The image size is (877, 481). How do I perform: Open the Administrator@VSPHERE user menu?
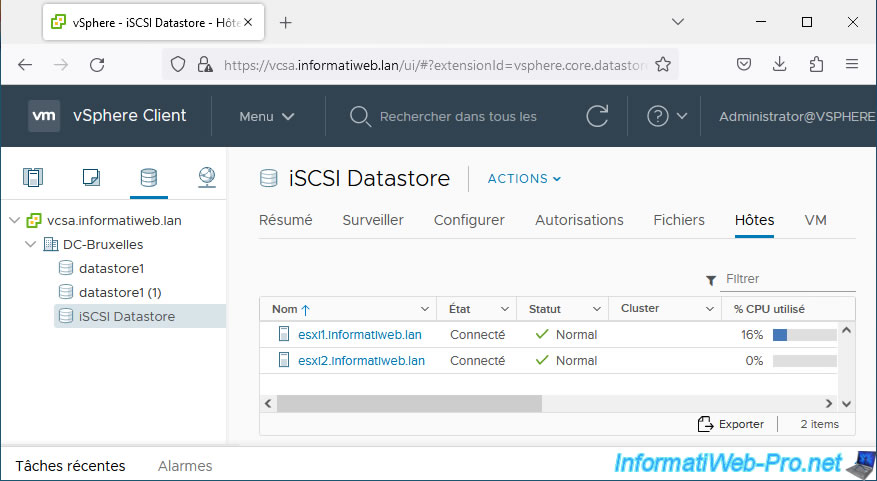pyautogui.click(x=798, y=116)
